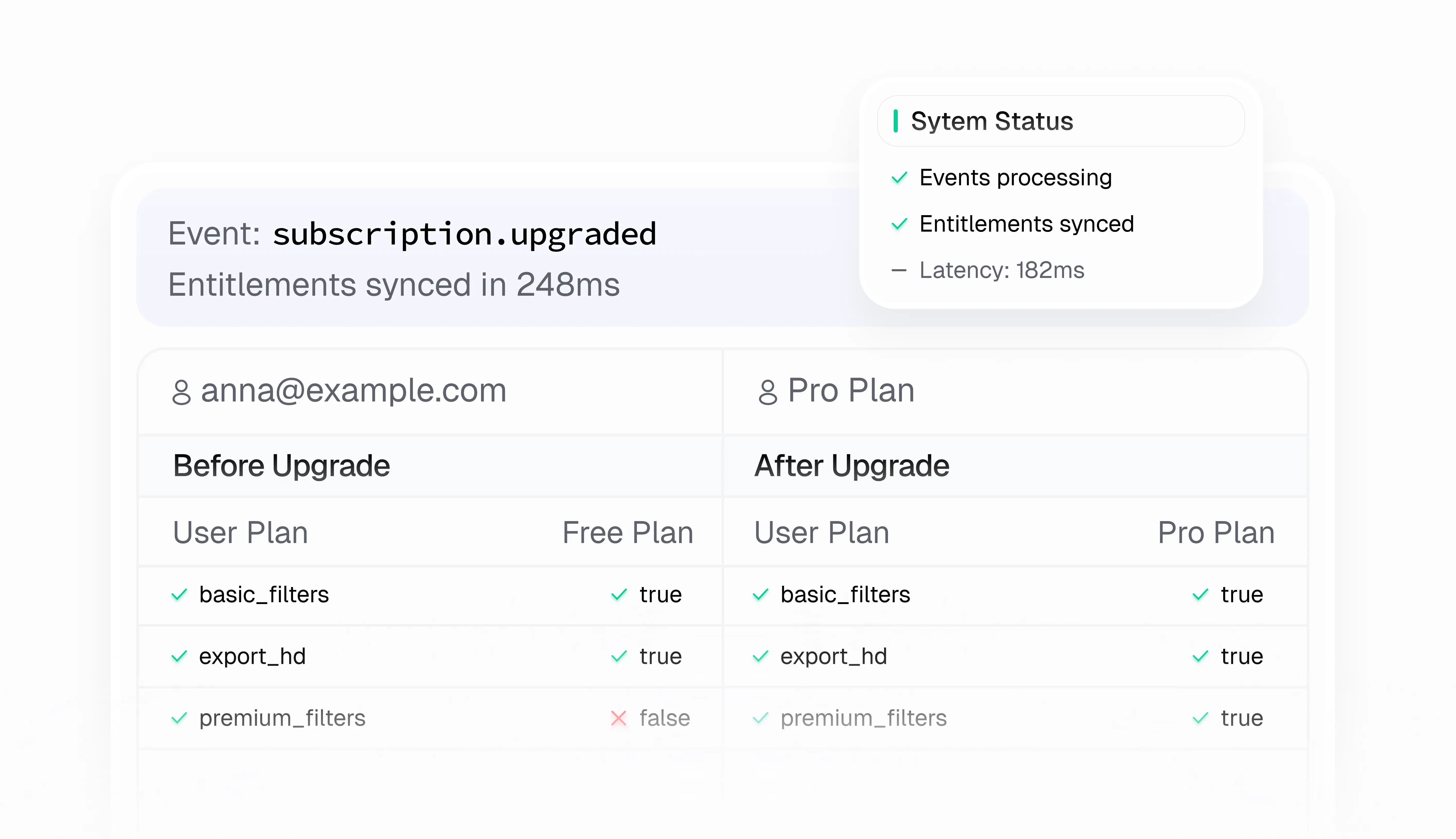Click the true value for After export_hd
Screen dimensions: 1456x839
pos(1242,657)
